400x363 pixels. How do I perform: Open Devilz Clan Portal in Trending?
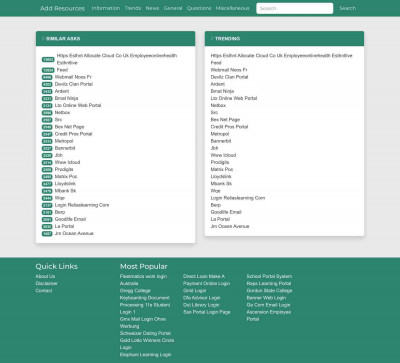tap(229, 77)
